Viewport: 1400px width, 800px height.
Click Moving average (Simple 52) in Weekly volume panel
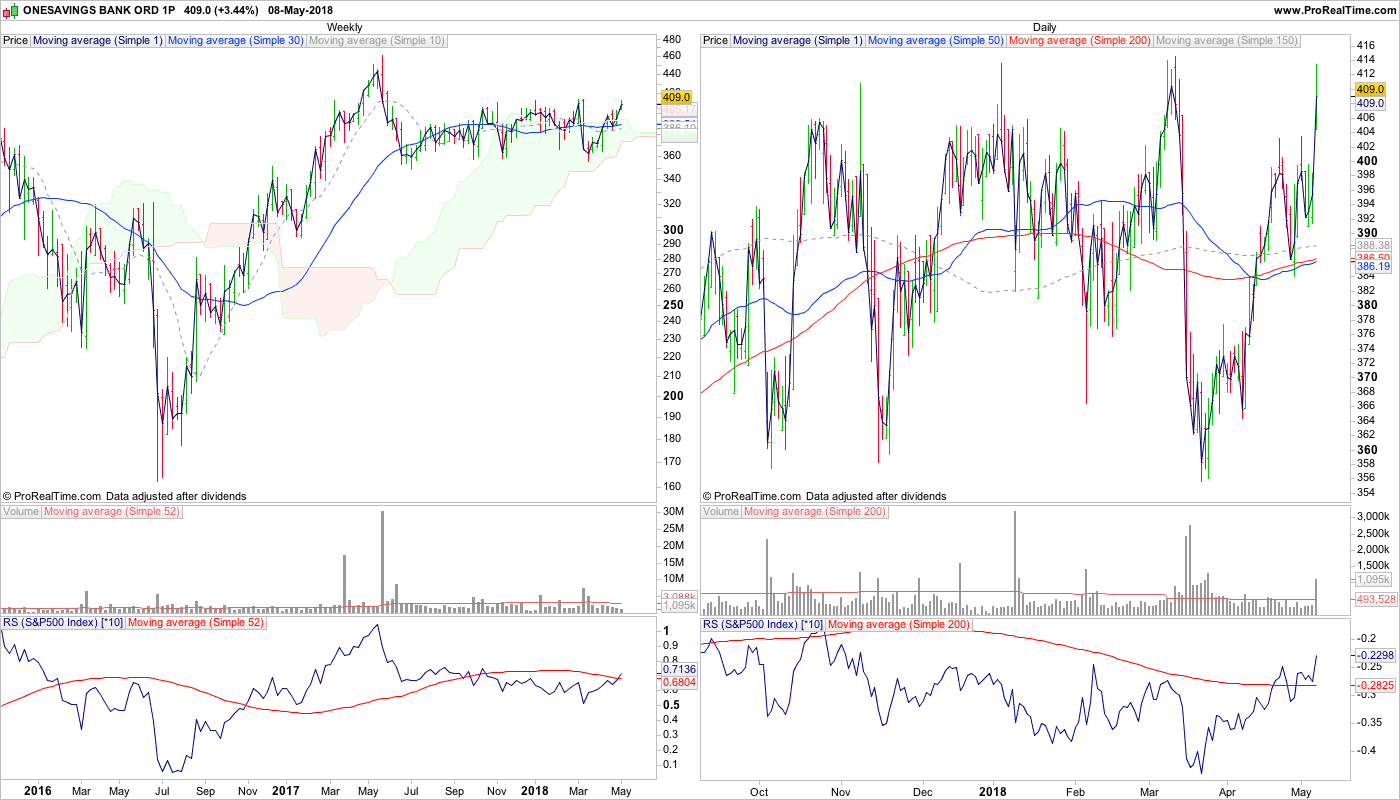[x=112, y=512]
